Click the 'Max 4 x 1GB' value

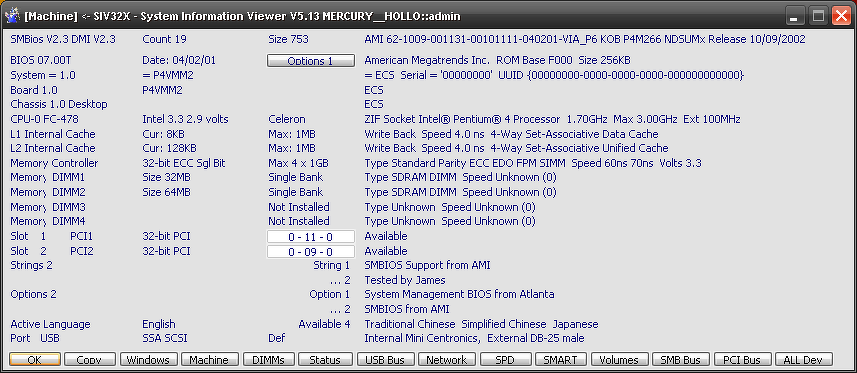pos(298,163)
